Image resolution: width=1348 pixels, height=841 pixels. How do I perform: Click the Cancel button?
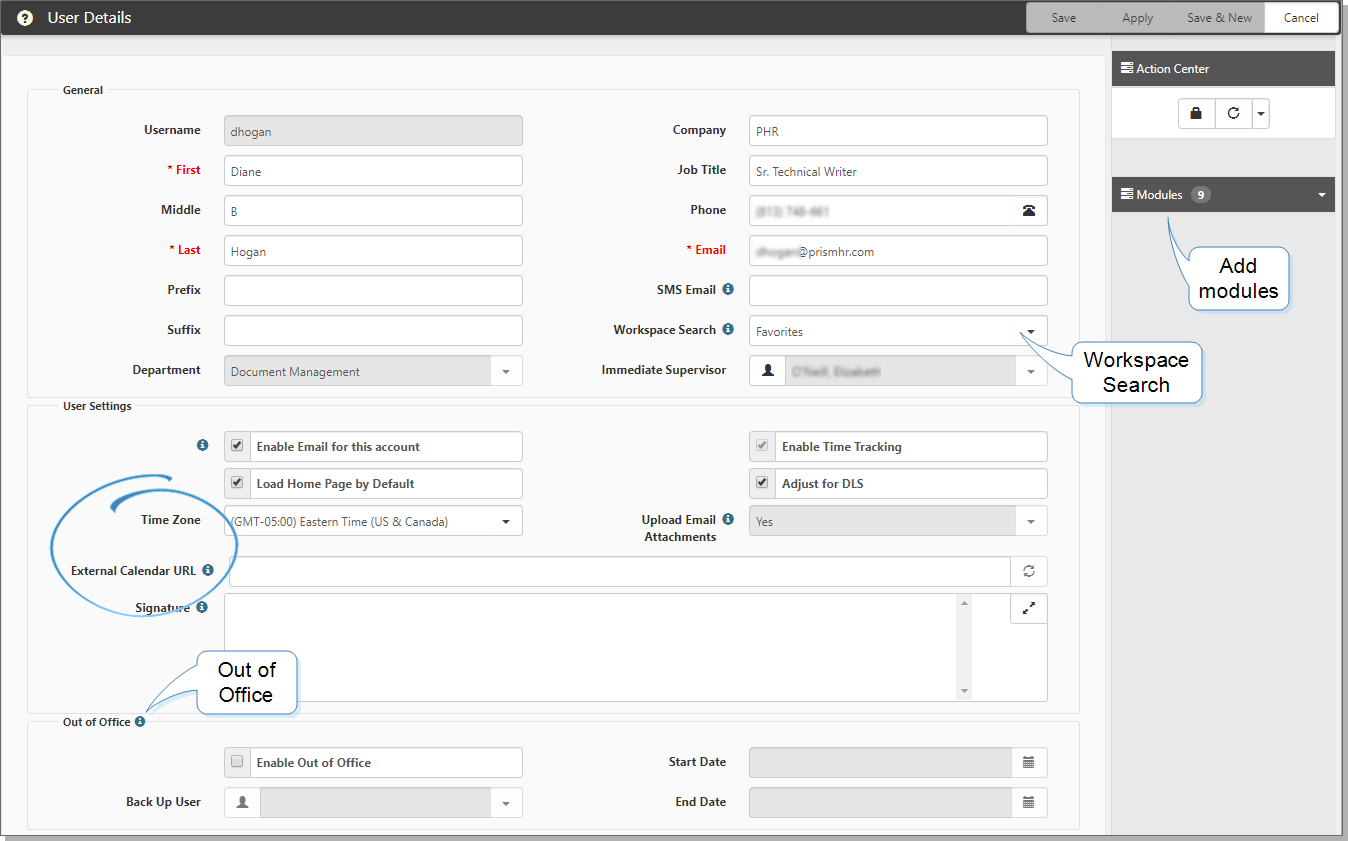point(1301,18)
